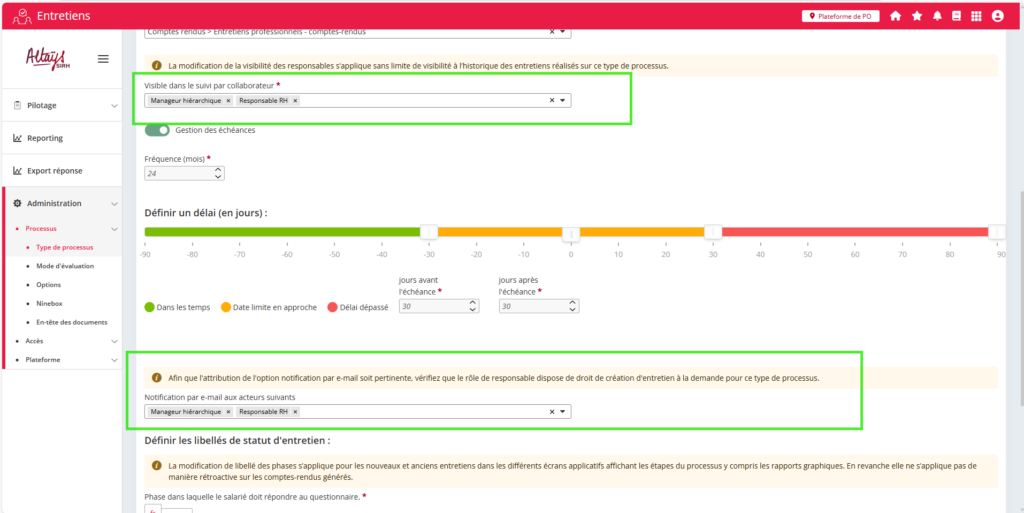
Task: Open the Visible dans le suivi dropdown arrow
Action: (x=563, y=101)
